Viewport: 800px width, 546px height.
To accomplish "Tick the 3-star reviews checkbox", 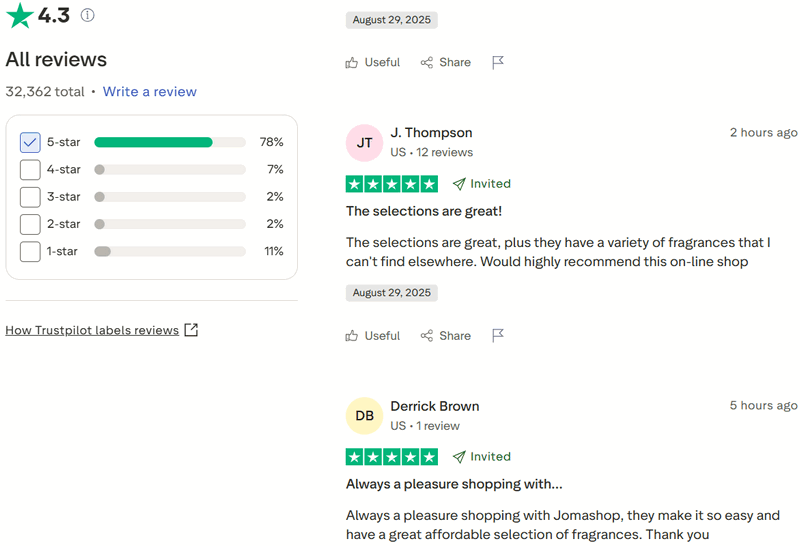I will (30, 197).
